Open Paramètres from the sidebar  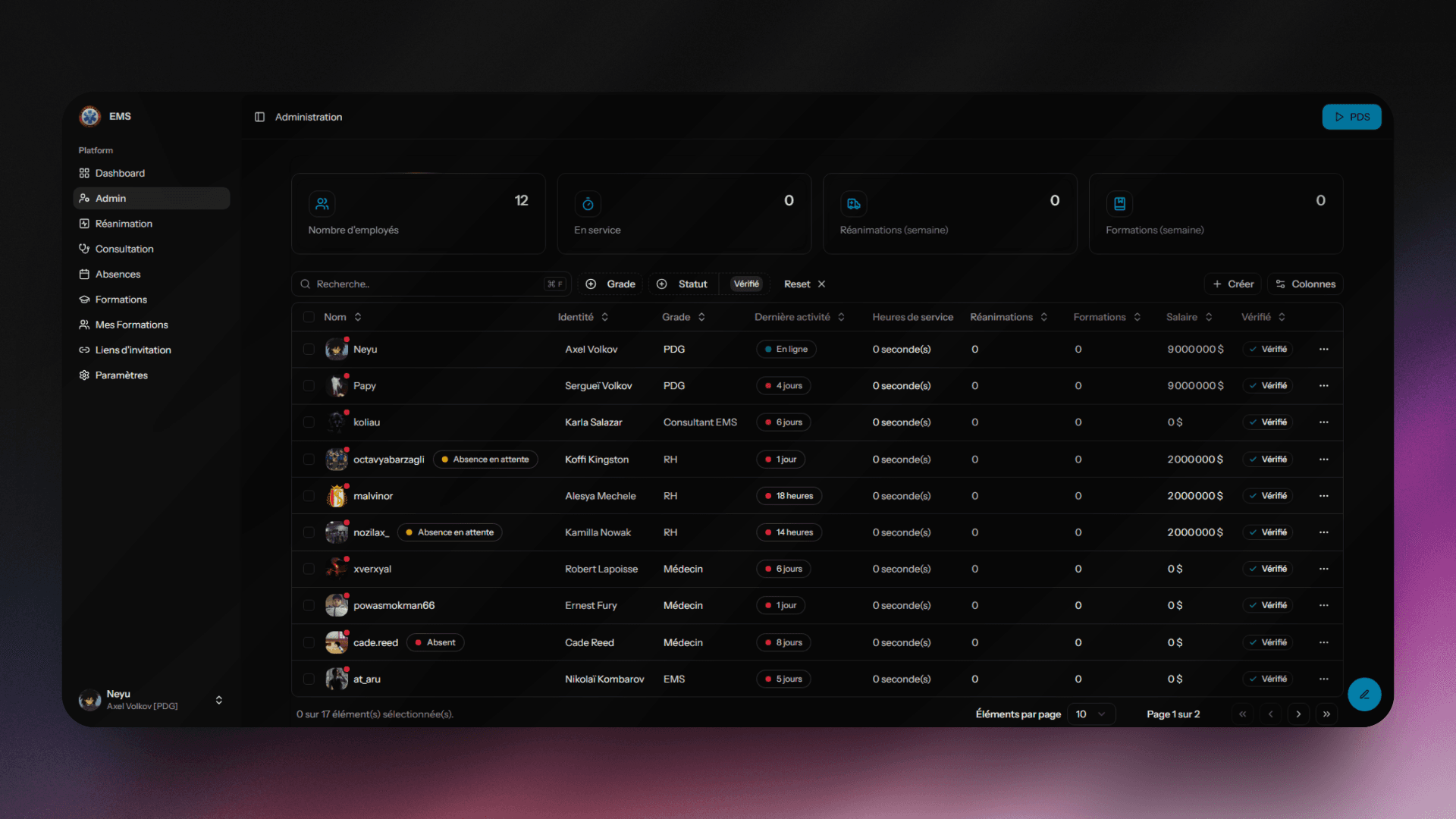click(121, 375)
